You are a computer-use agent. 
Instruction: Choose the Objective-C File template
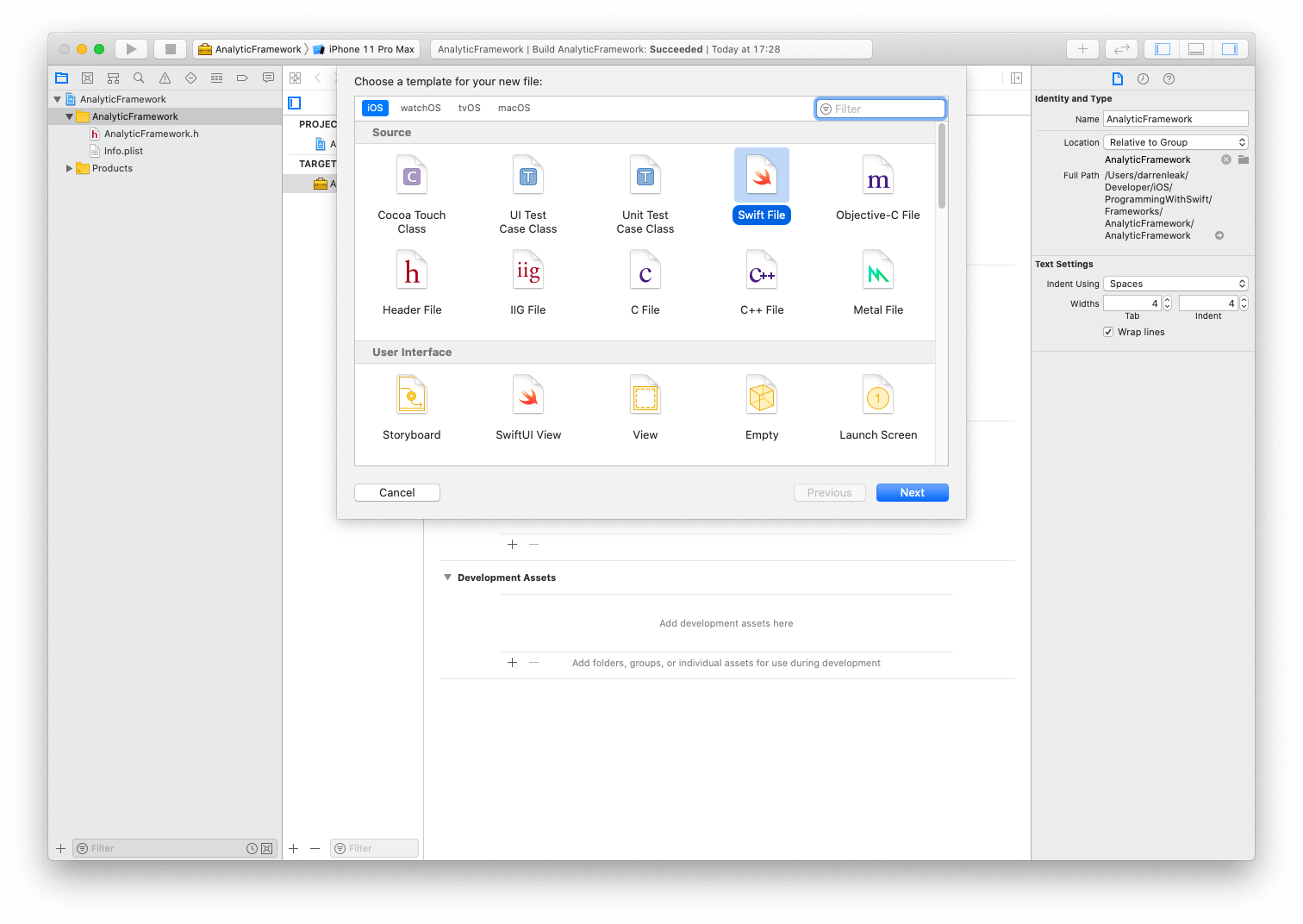[878, 187]
